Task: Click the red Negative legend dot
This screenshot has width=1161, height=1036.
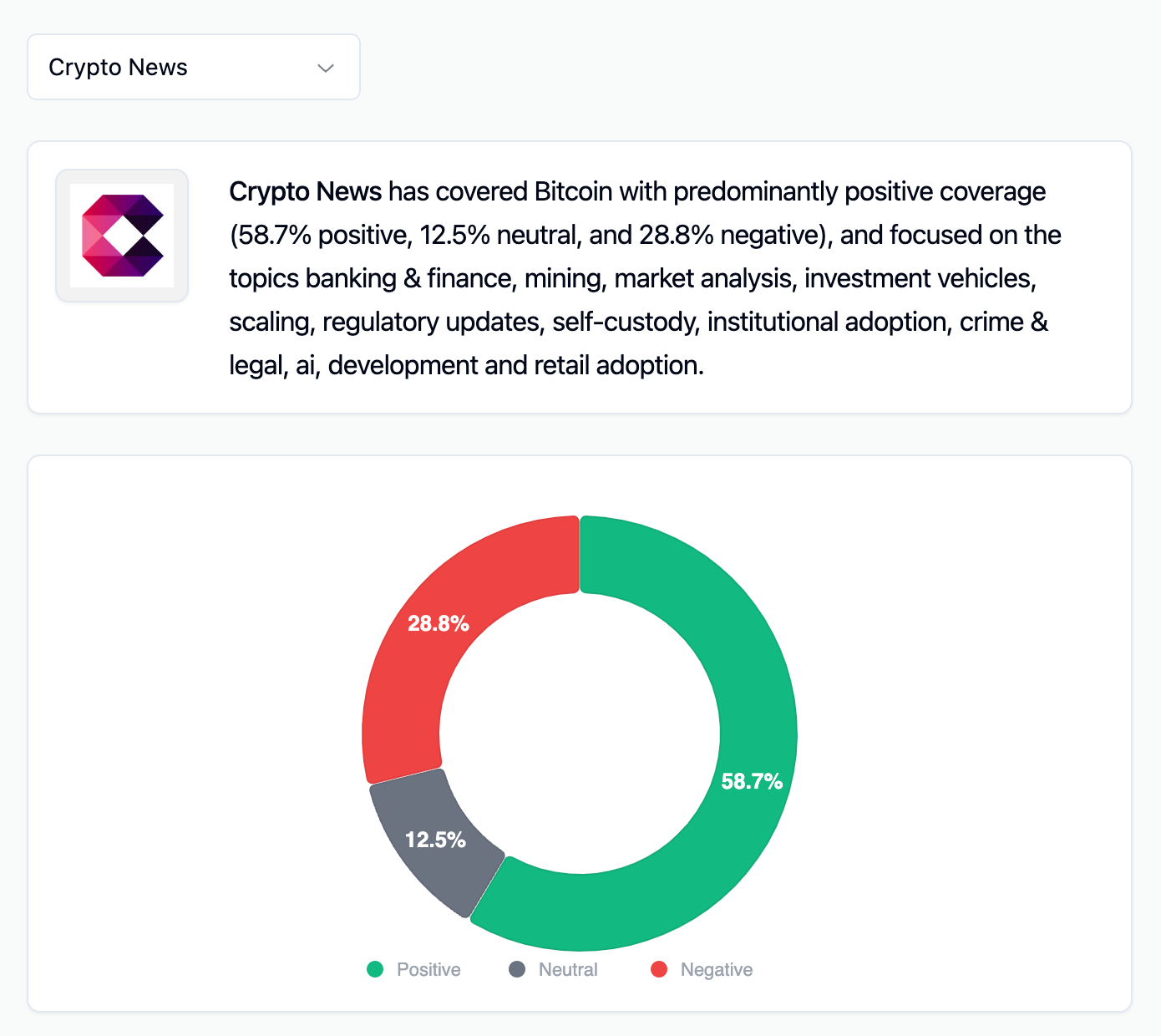Action: click(x=659, y=969)
